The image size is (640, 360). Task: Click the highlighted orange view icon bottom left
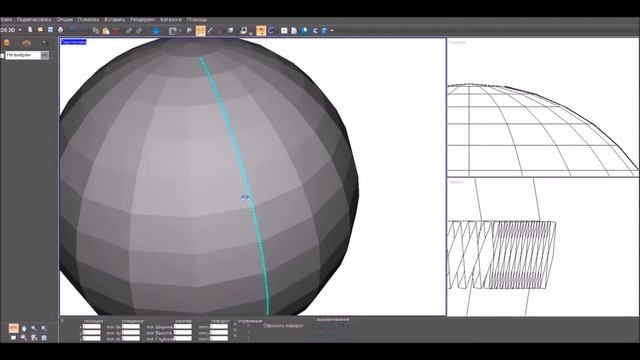[13, 328]
